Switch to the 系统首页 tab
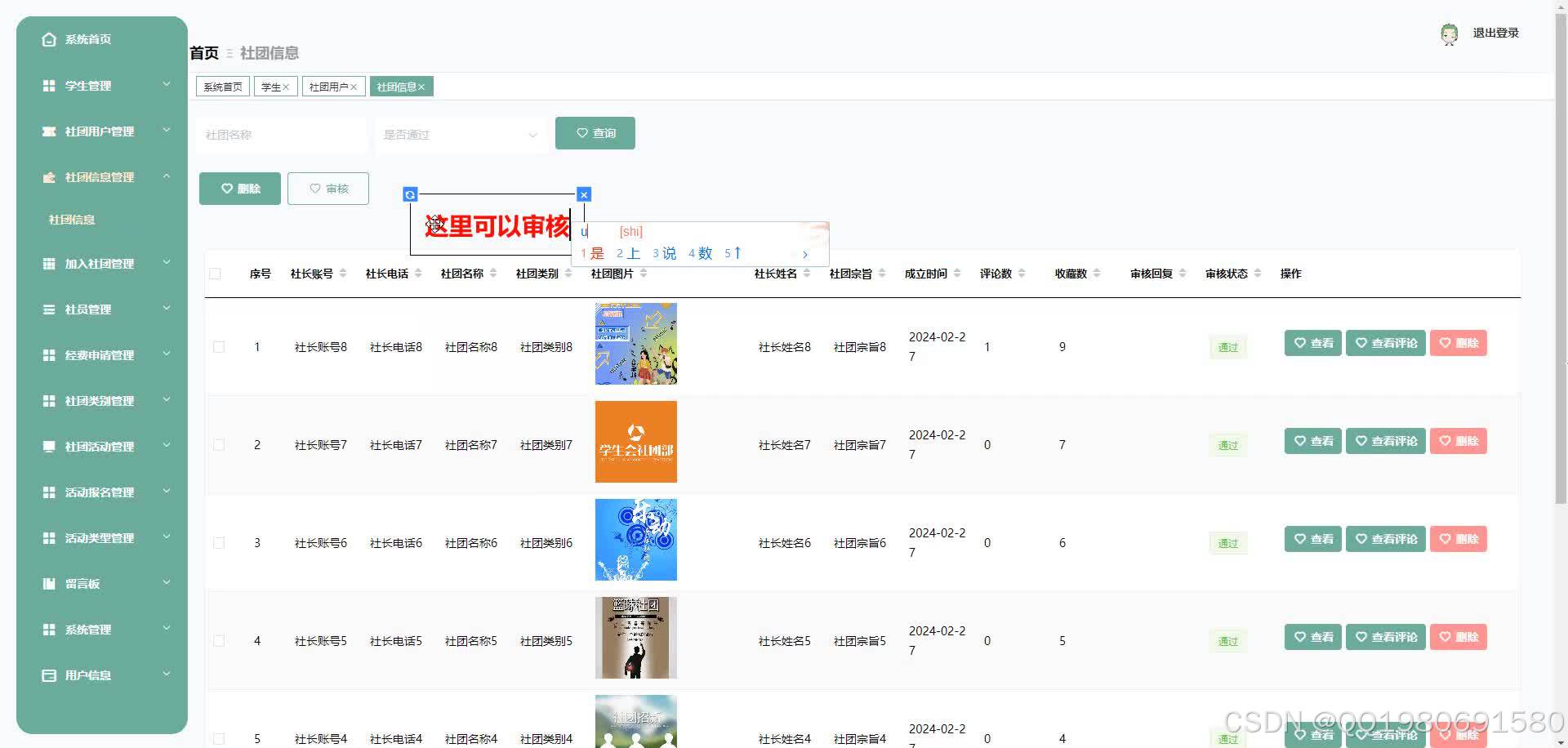The height and width of the screenshot is (748, 1568). click(221, 86)
